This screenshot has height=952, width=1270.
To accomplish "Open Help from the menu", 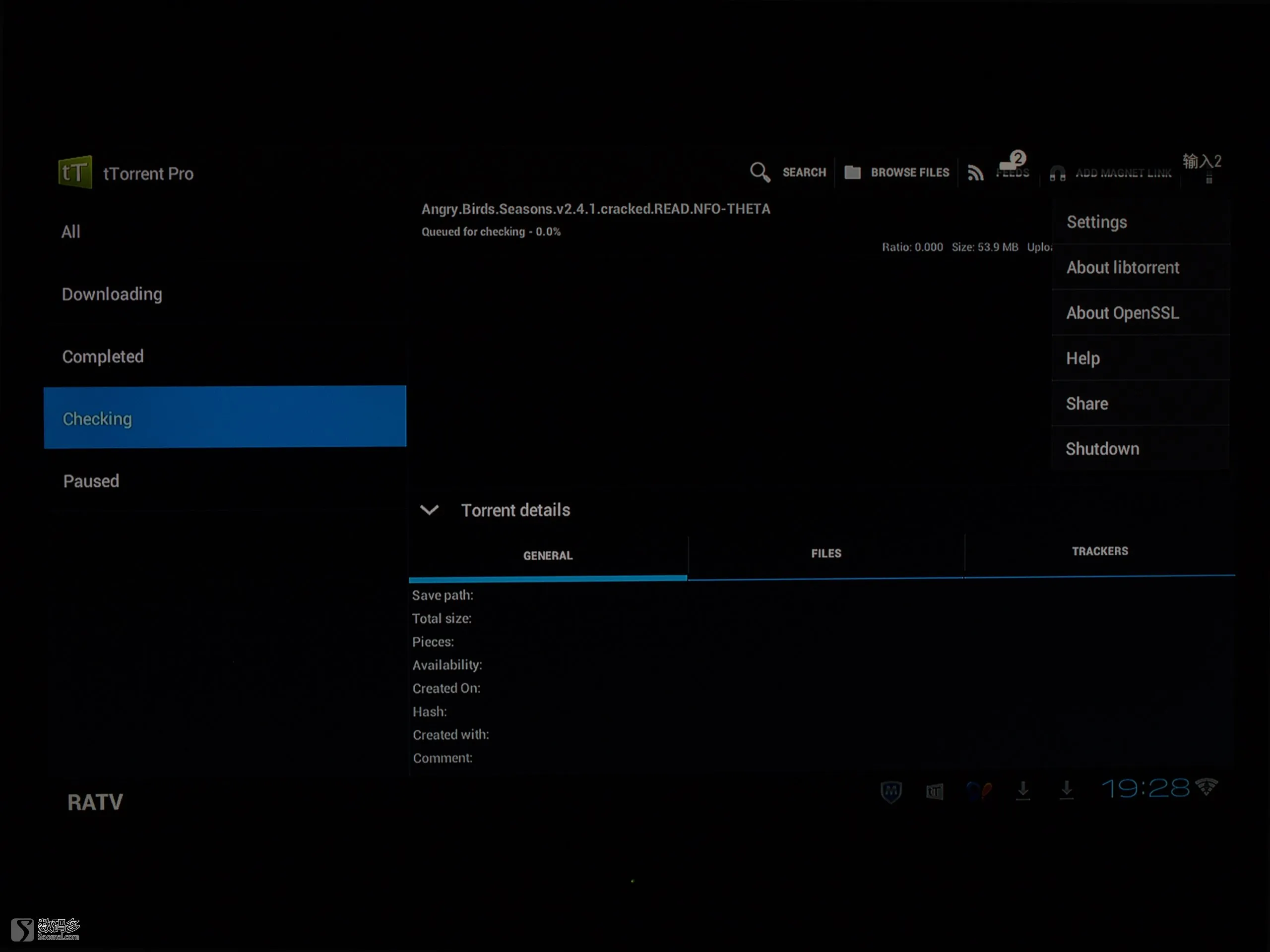I will click(1141, 358).
